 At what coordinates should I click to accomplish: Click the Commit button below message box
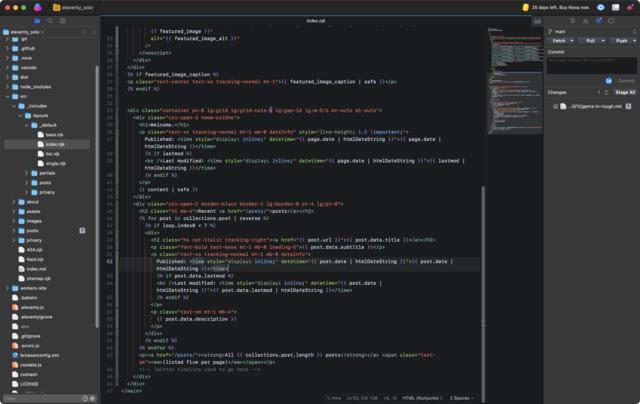point(626,81)
